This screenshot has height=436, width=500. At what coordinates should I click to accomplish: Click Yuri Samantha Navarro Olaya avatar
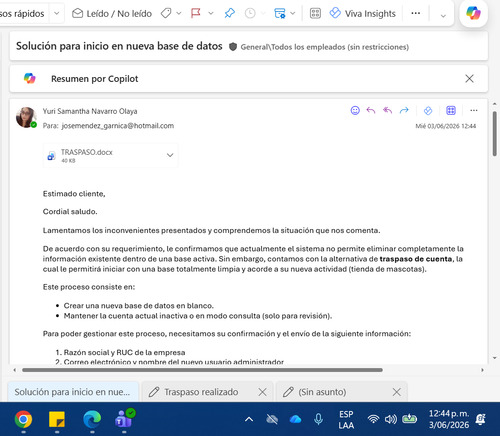pos(26,117)
